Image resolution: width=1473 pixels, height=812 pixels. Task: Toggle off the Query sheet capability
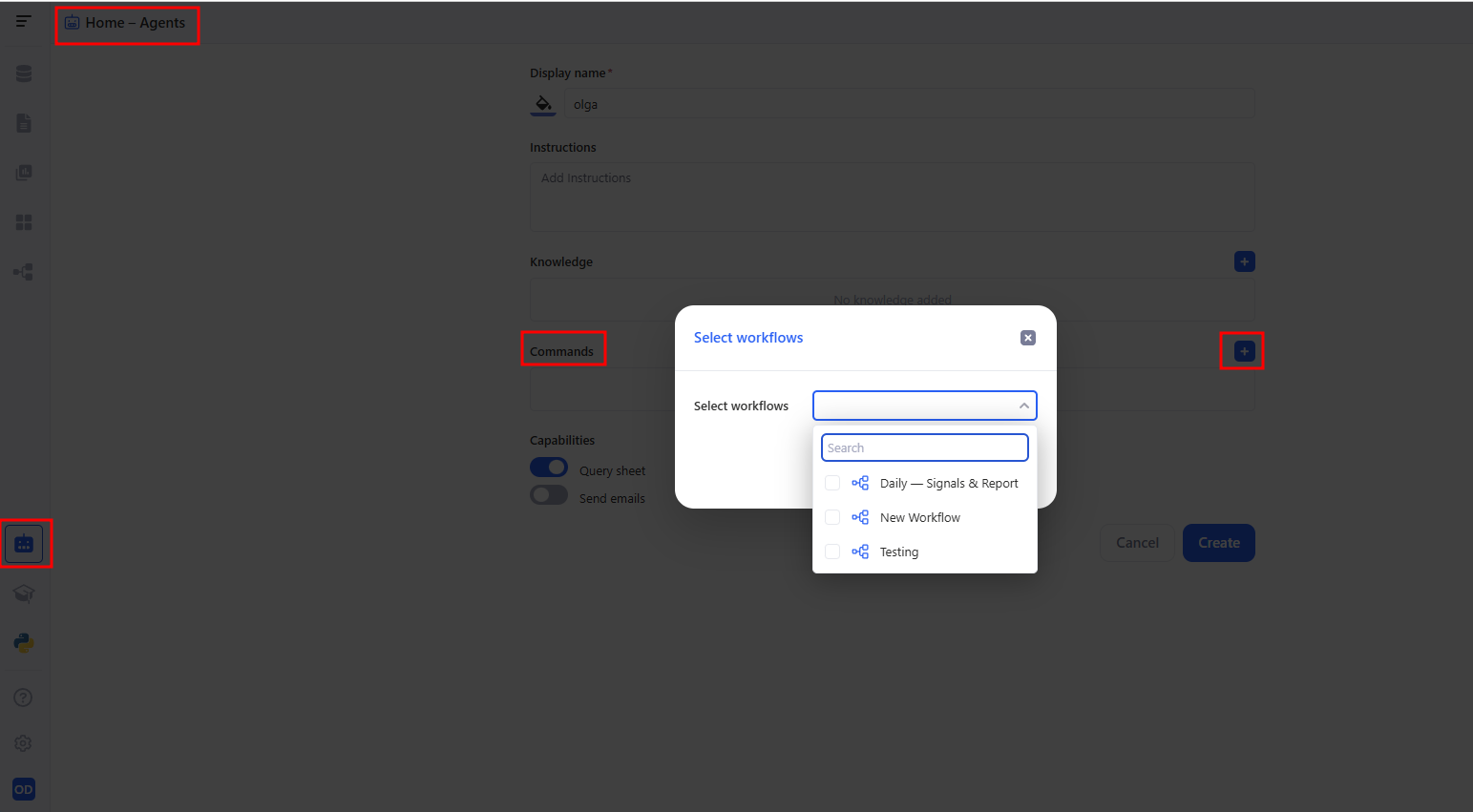click(x=548, y=467)
